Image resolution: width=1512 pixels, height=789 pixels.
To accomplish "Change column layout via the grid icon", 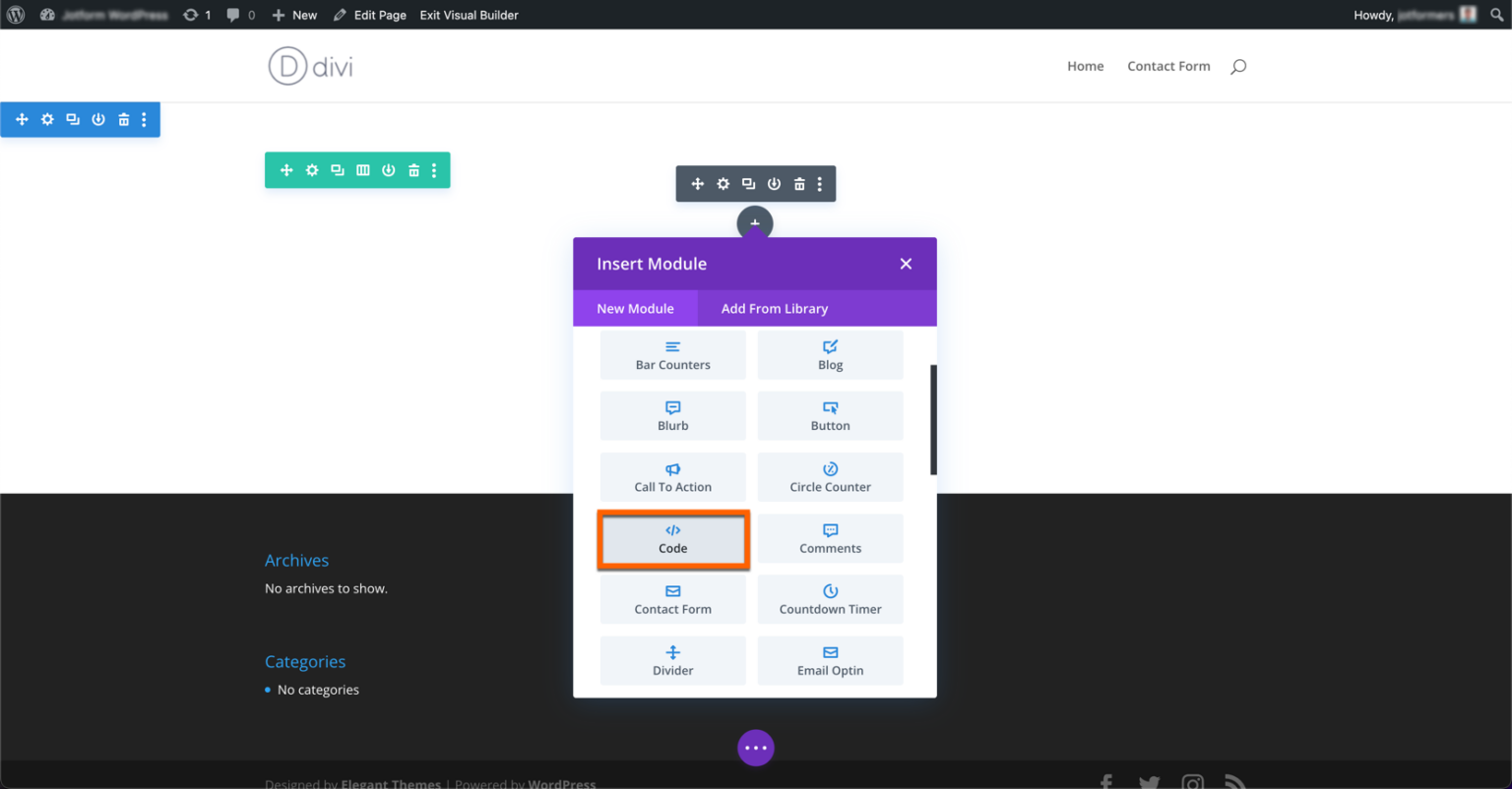I will tap(363, 169).
